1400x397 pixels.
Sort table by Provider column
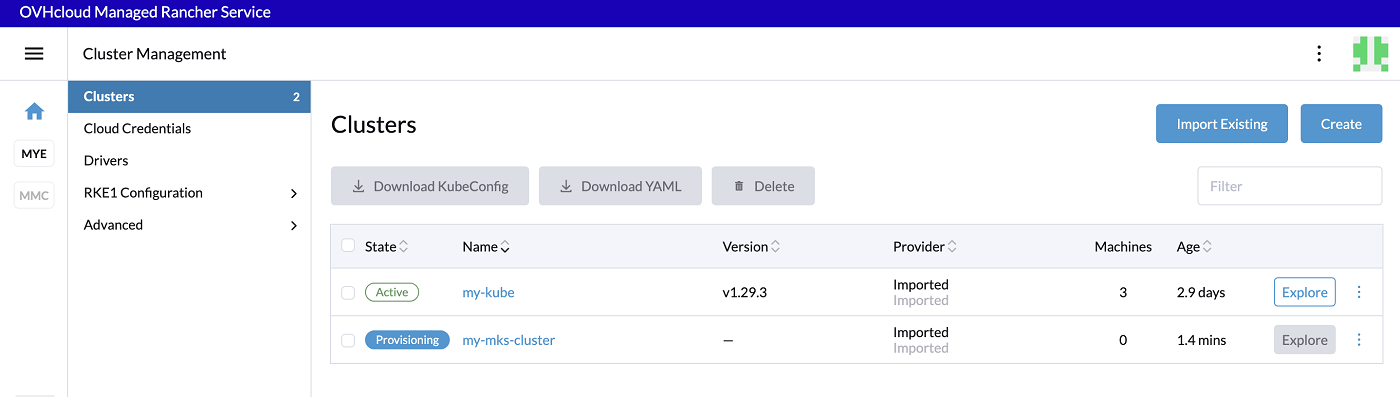tap(925, 247)
